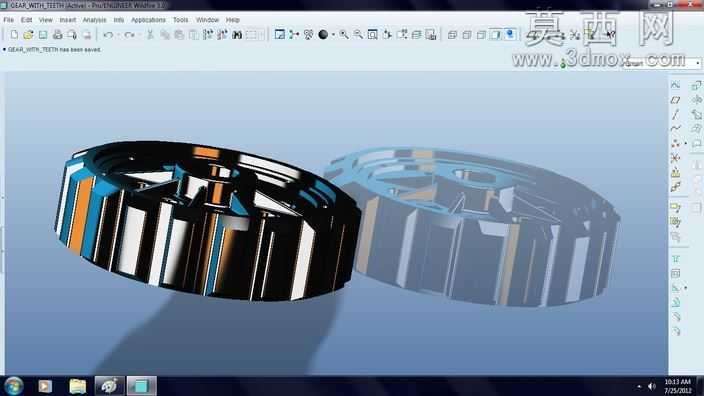The height and width of the screenshot is (396, 704).
Task: Open File Explorer from the taskbar
Action: [78, 386]
